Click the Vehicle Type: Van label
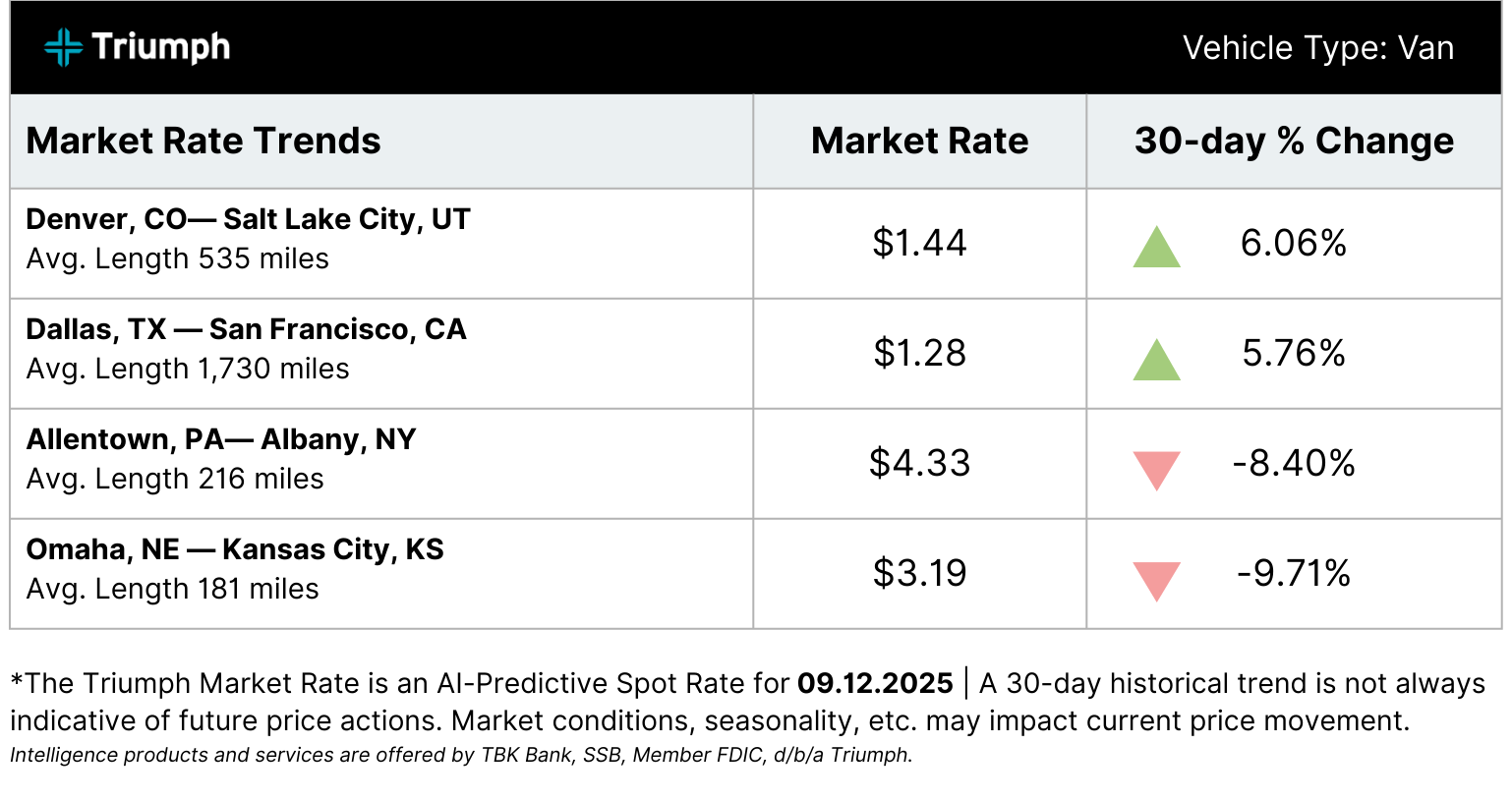 (1317, 47)
